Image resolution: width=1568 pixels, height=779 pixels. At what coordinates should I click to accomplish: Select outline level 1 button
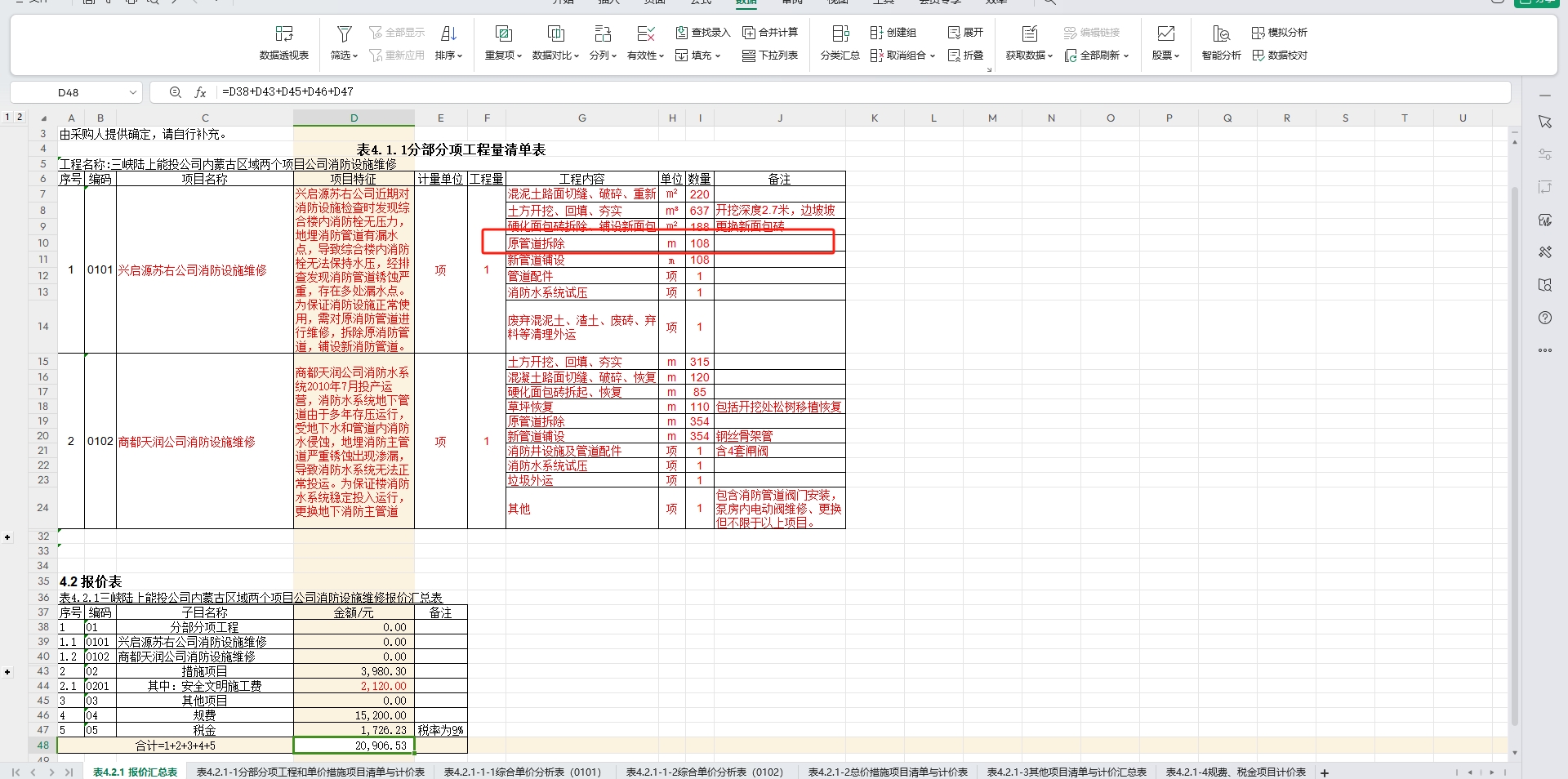7,117
